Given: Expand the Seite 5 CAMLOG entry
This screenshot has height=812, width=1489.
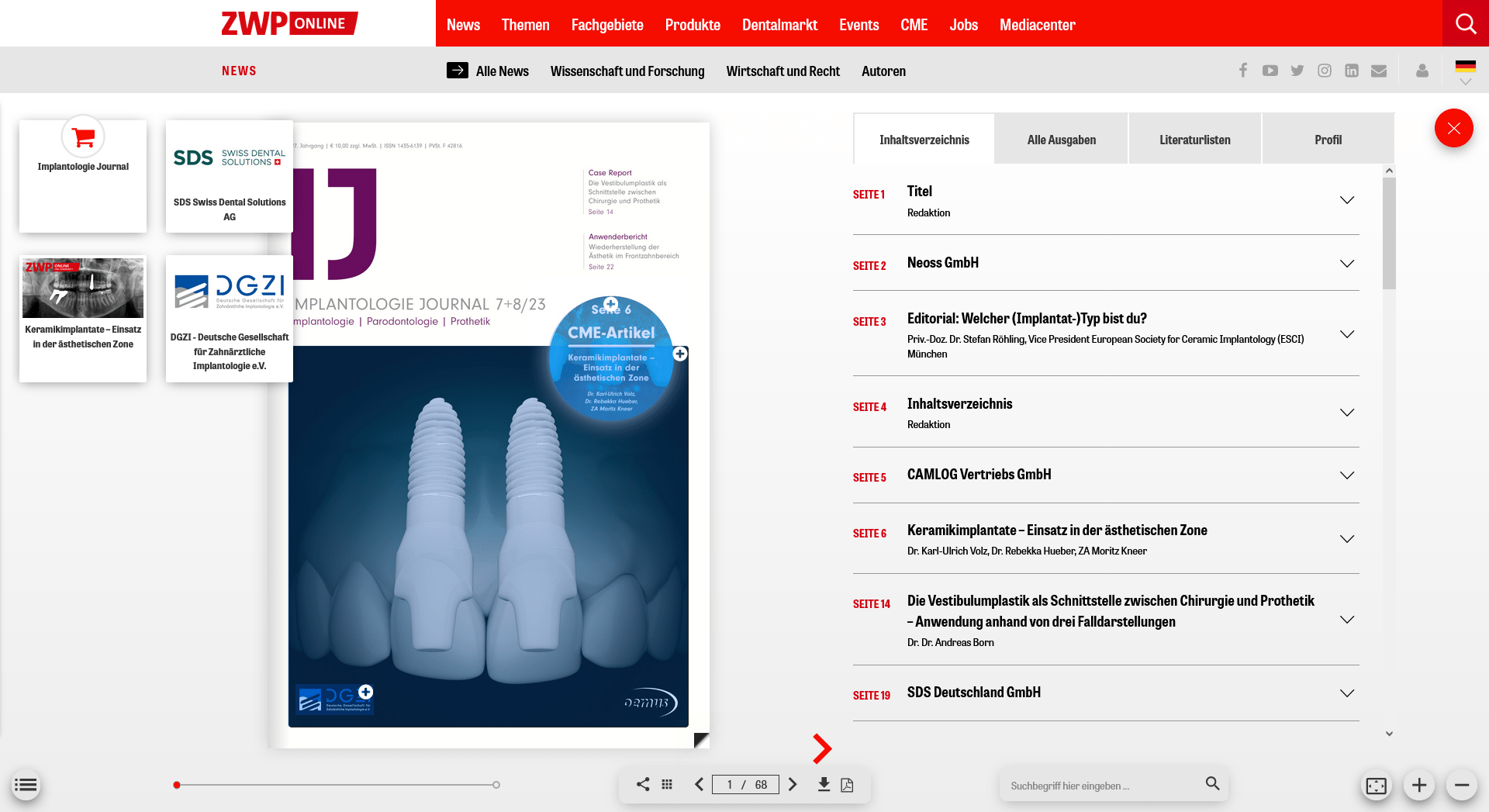Looking at the screenshot, I should pyautogui.click(x=1347, y=475).
